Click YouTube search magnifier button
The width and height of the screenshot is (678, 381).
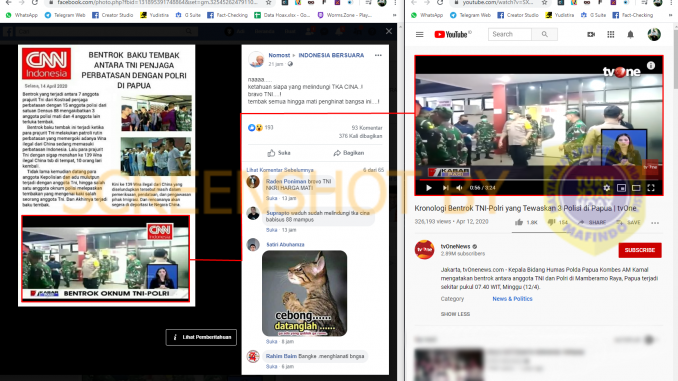point(544,34)
